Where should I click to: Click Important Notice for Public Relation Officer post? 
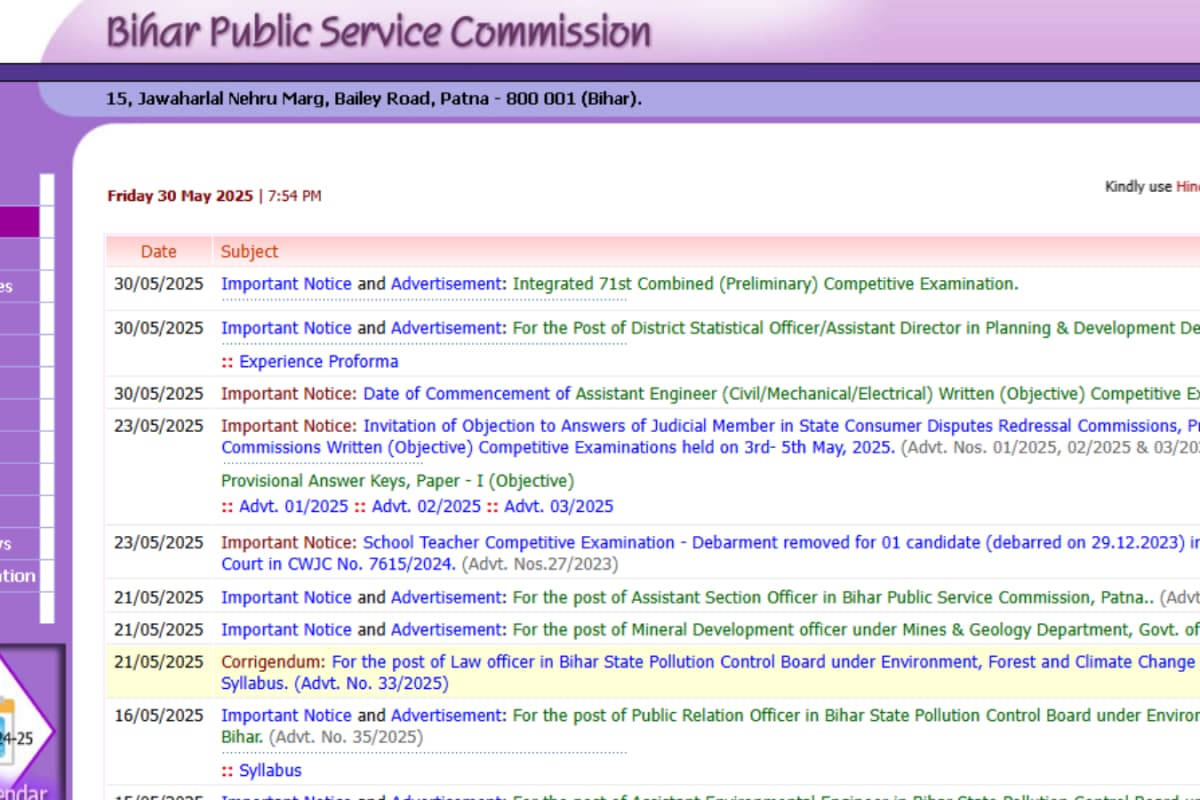pos(286,716)
